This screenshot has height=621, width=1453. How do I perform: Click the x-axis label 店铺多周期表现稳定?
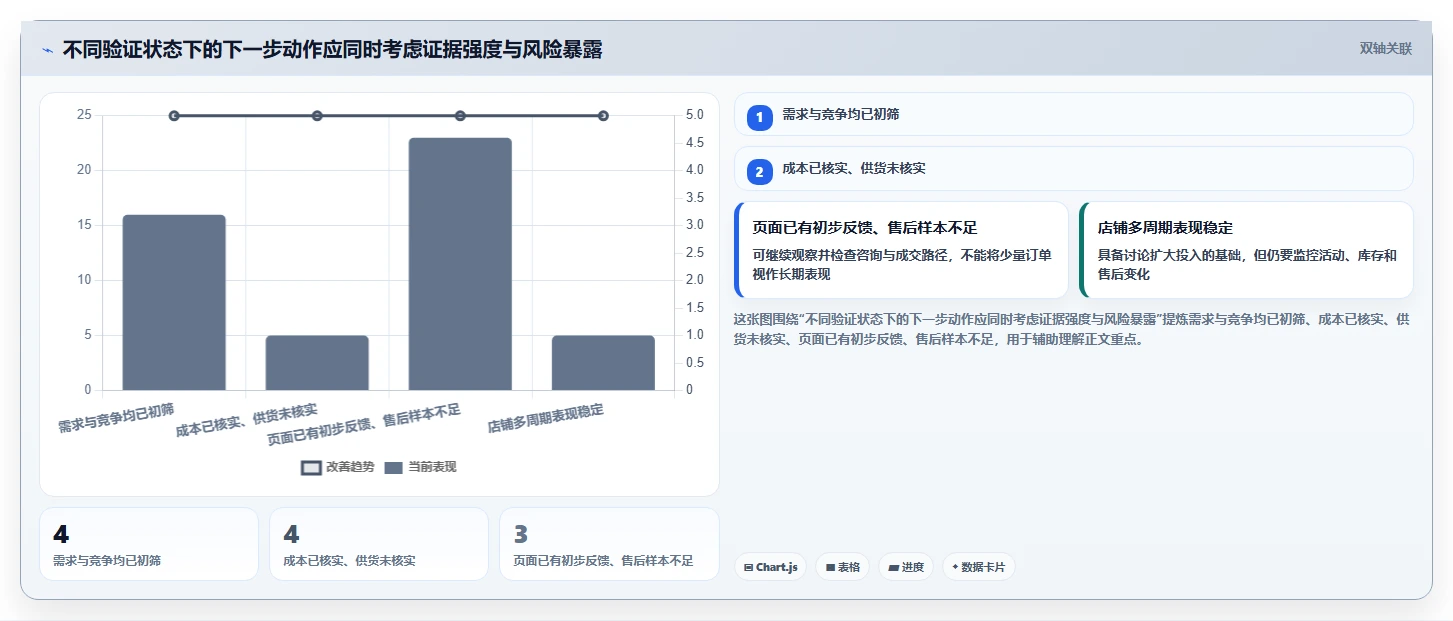pos(546,419)
